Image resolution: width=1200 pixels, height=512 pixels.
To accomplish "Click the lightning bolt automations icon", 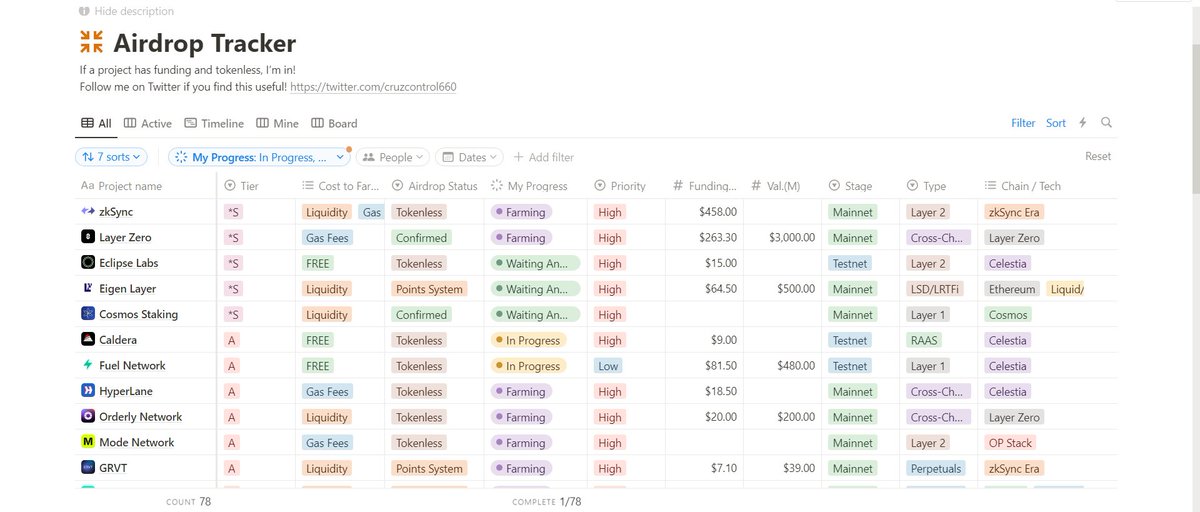I will pyautogui.click(x=1082, y=123).
